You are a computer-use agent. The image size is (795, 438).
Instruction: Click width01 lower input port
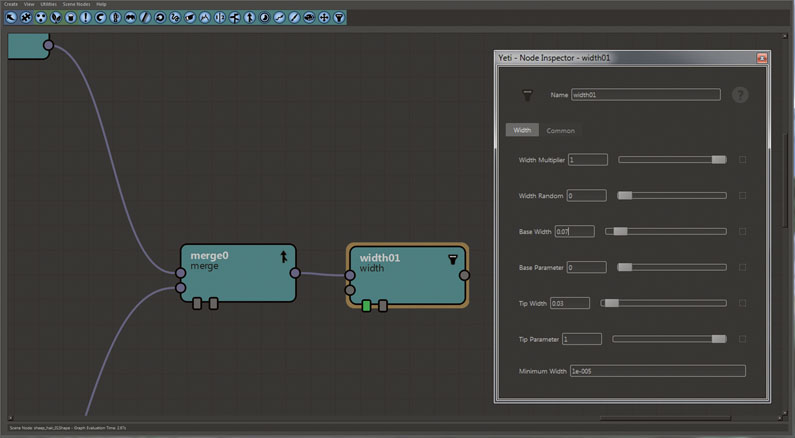(349, 290)
